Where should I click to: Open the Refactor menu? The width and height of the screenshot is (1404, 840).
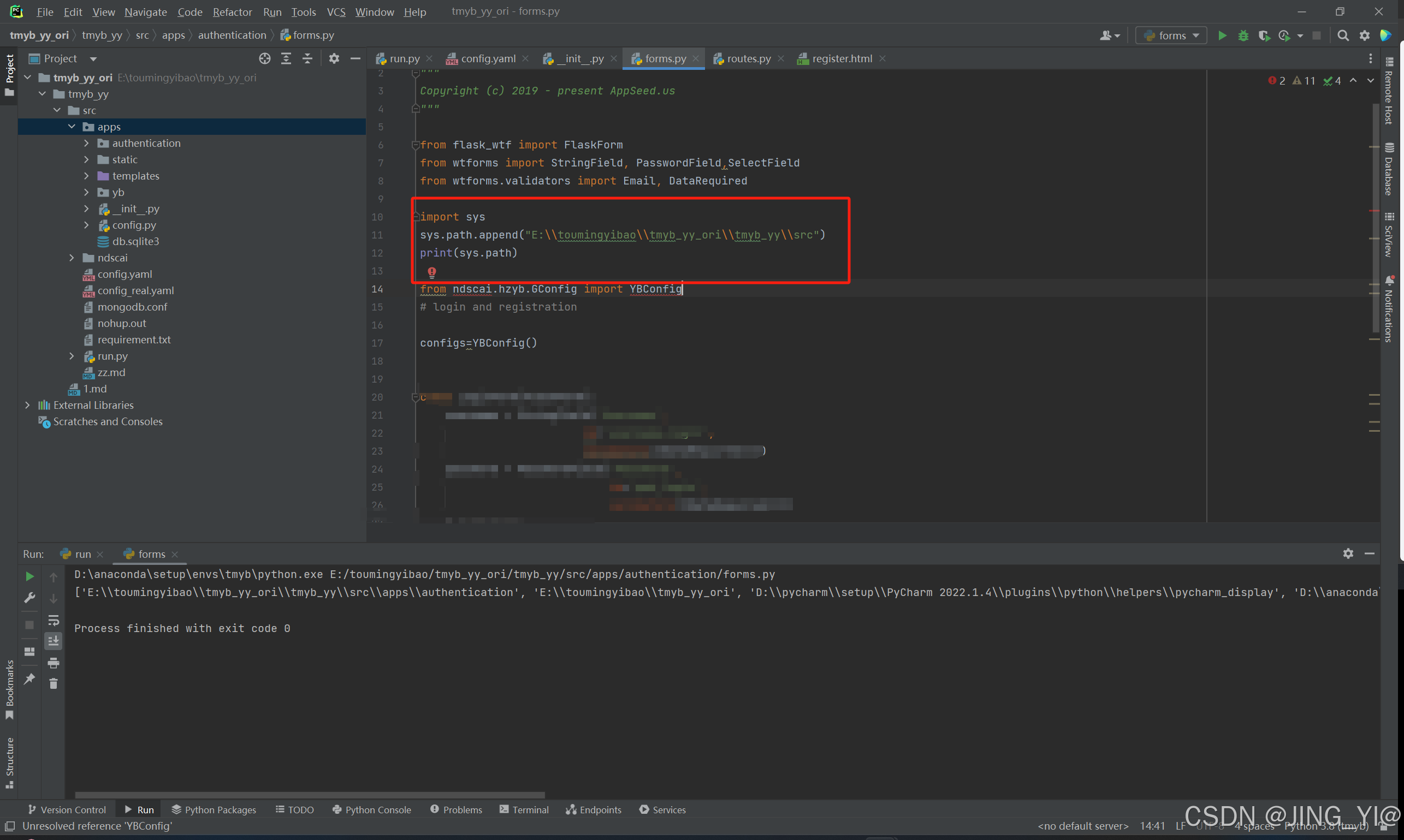[x=232, y=12]
